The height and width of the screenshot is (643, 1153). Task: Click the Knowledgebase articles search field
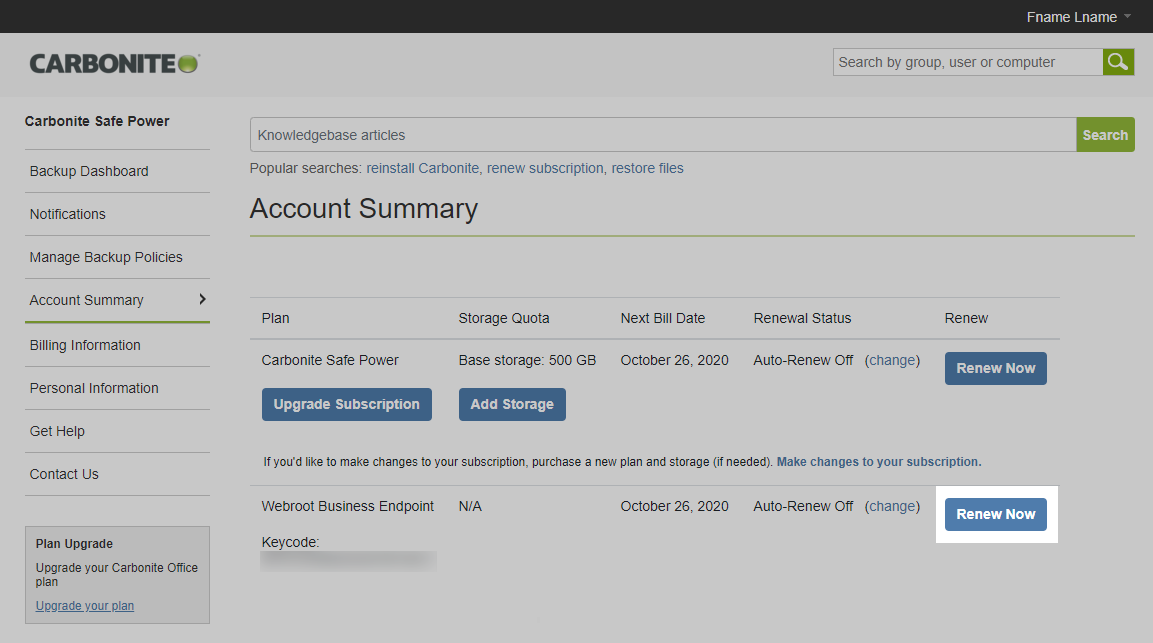(662, 135)
